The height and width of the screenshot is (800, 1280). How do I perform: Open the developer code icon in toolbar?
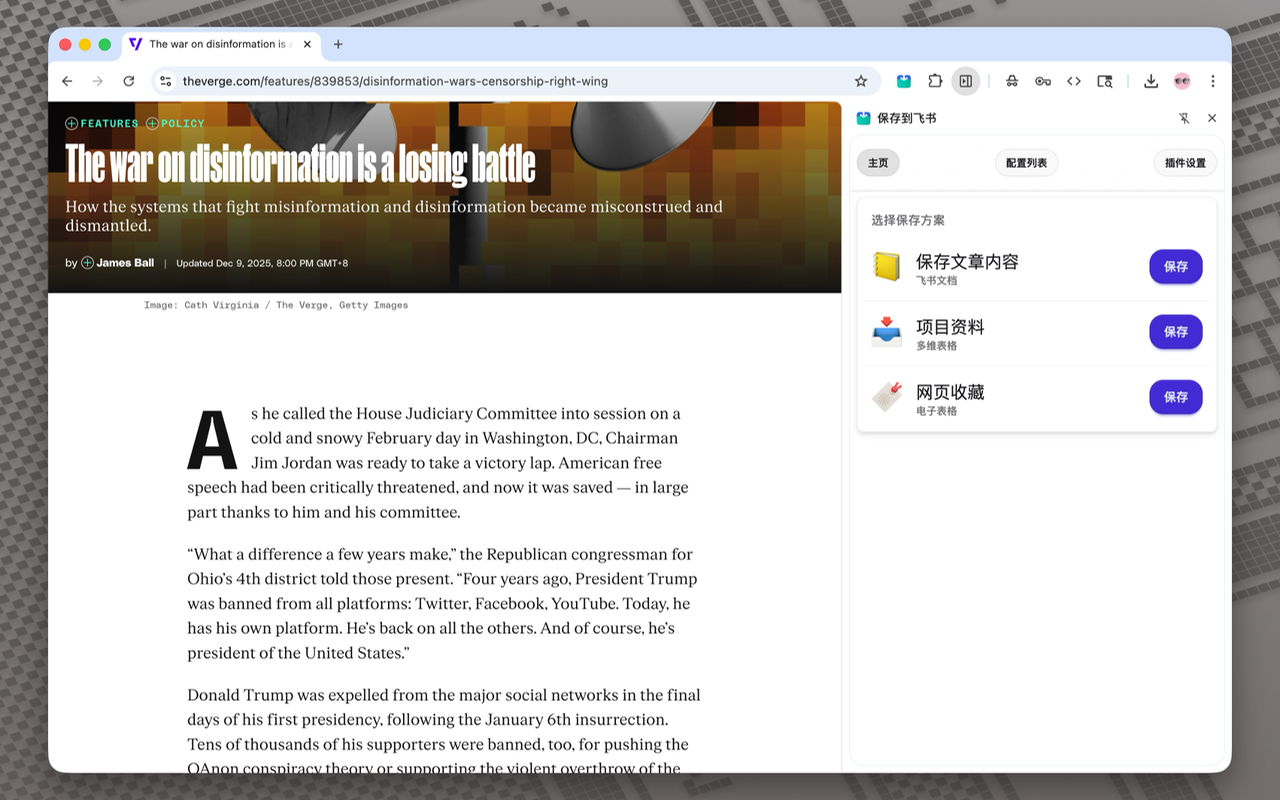point(1074,81)
